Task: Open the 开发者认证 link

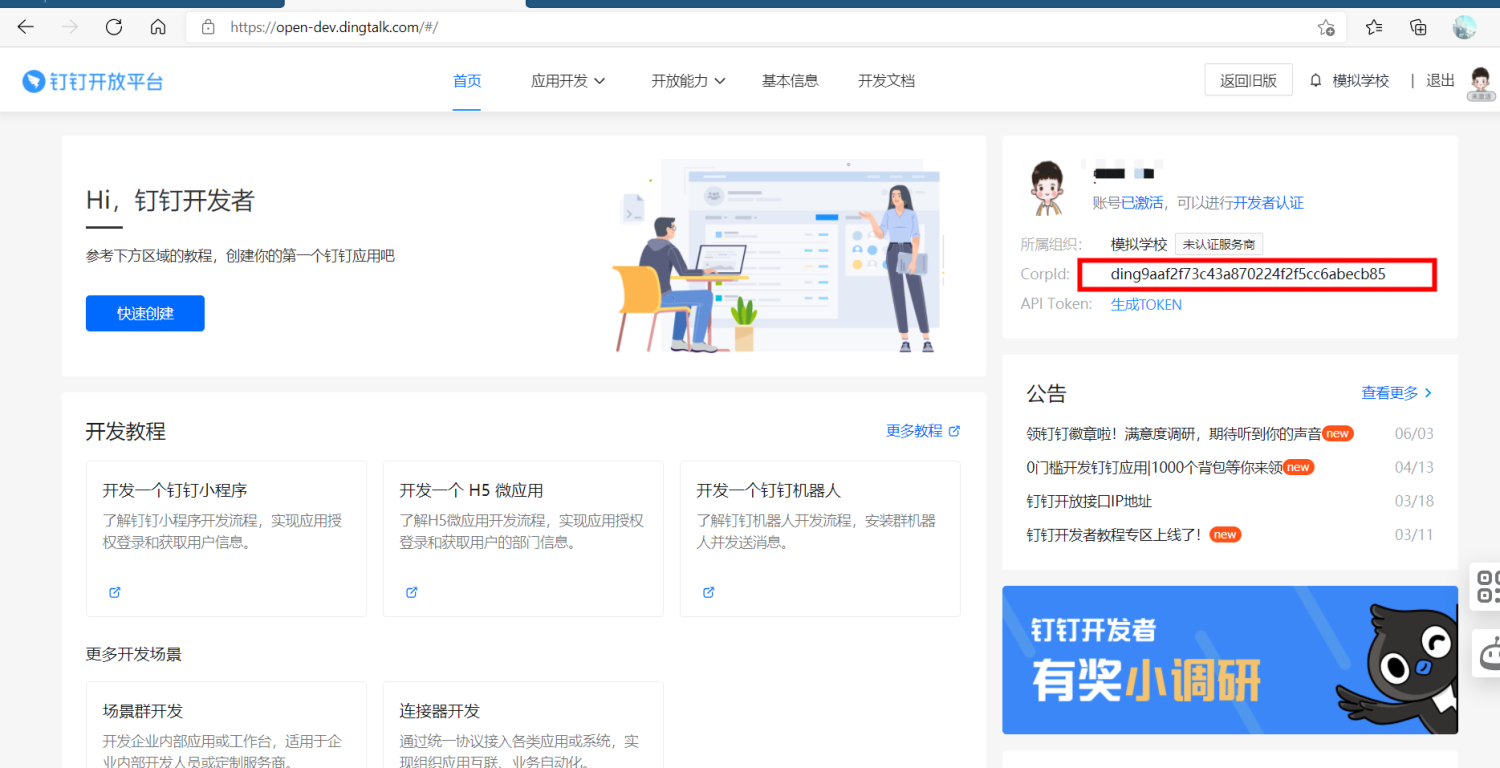Action: [x=1269, y=203]
